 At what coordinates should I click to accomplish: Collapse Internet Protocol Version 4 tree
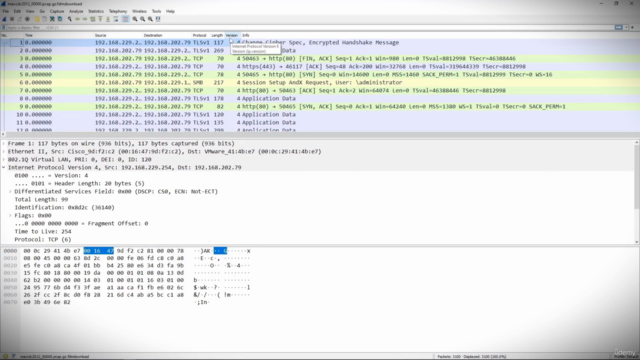tap(4, 167)
